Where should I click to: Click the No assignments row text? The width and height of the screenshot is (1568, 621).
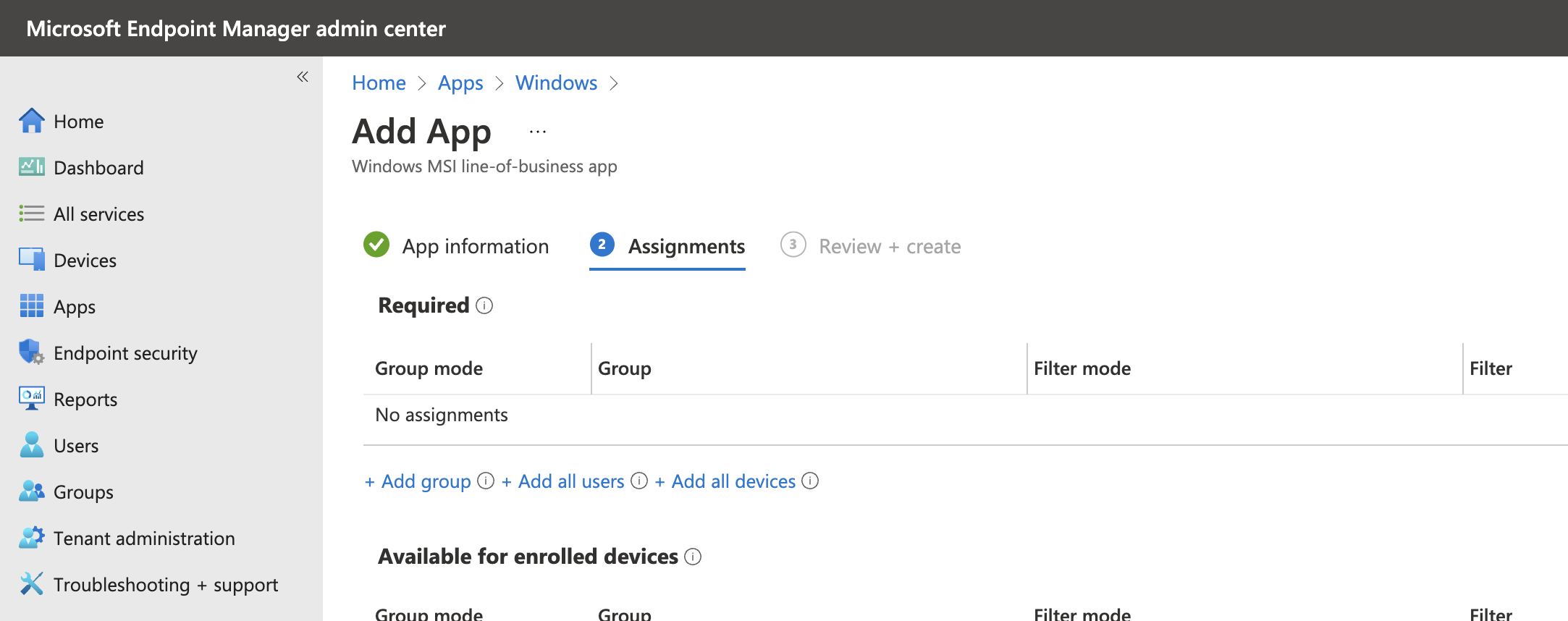(442, 415)
